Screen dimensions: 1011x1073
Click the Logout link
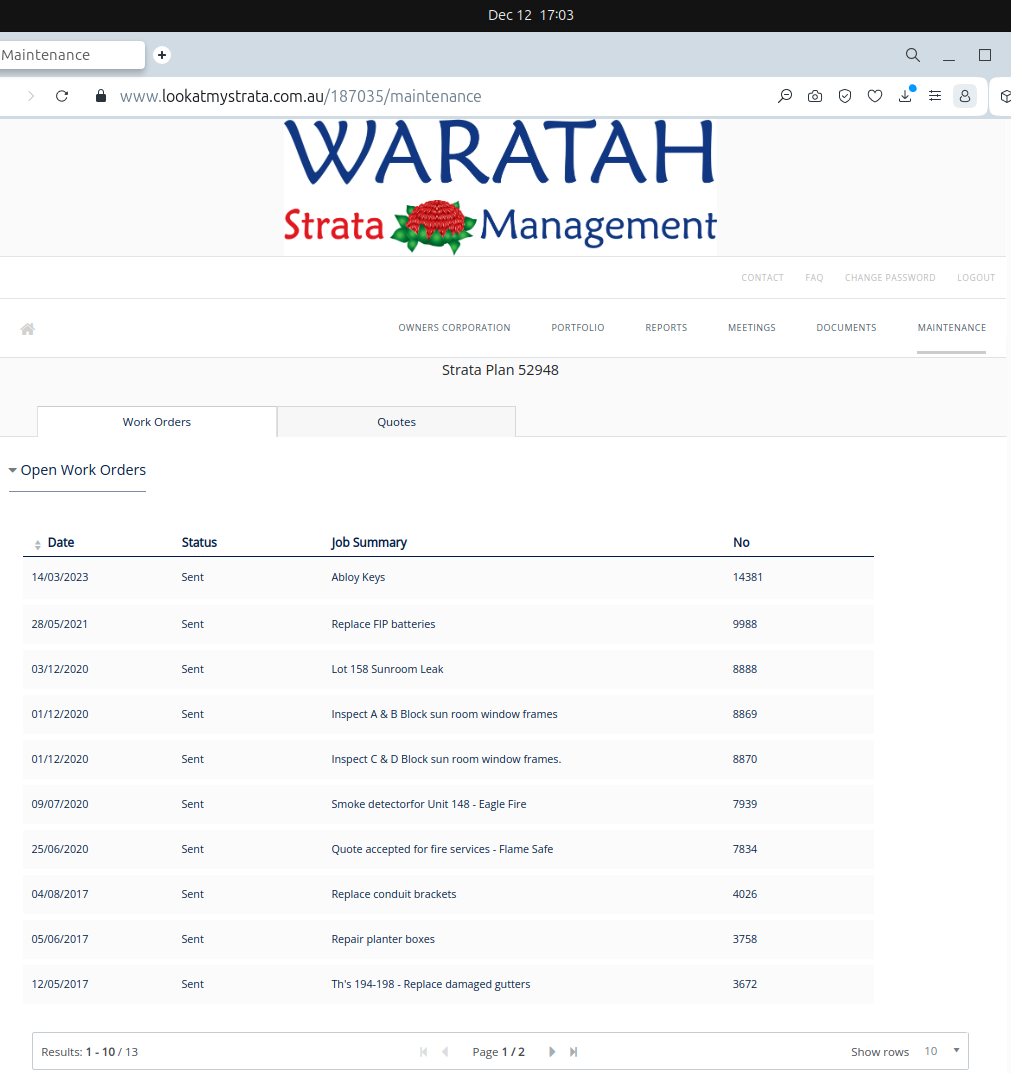(x=975, y=278)
